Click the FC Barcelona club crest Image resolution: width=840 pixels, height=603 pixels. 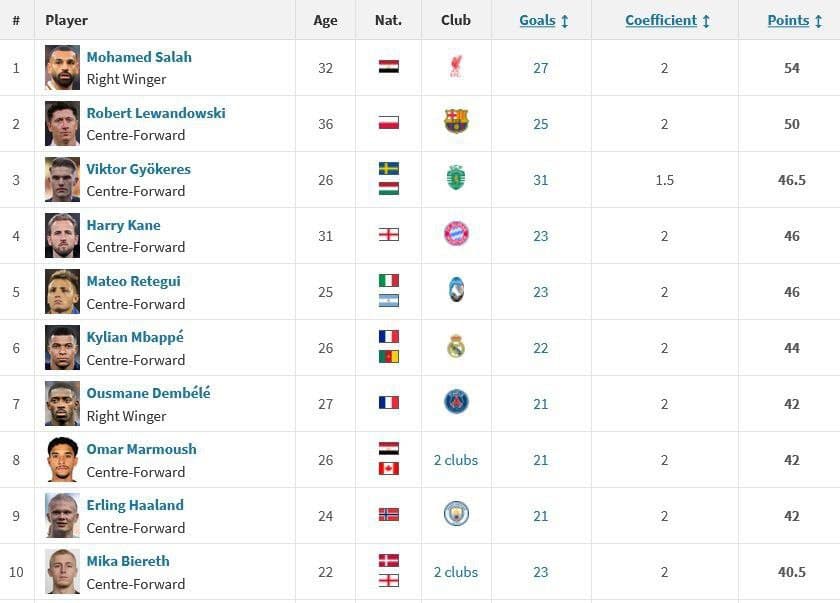(x=456, y=122)
